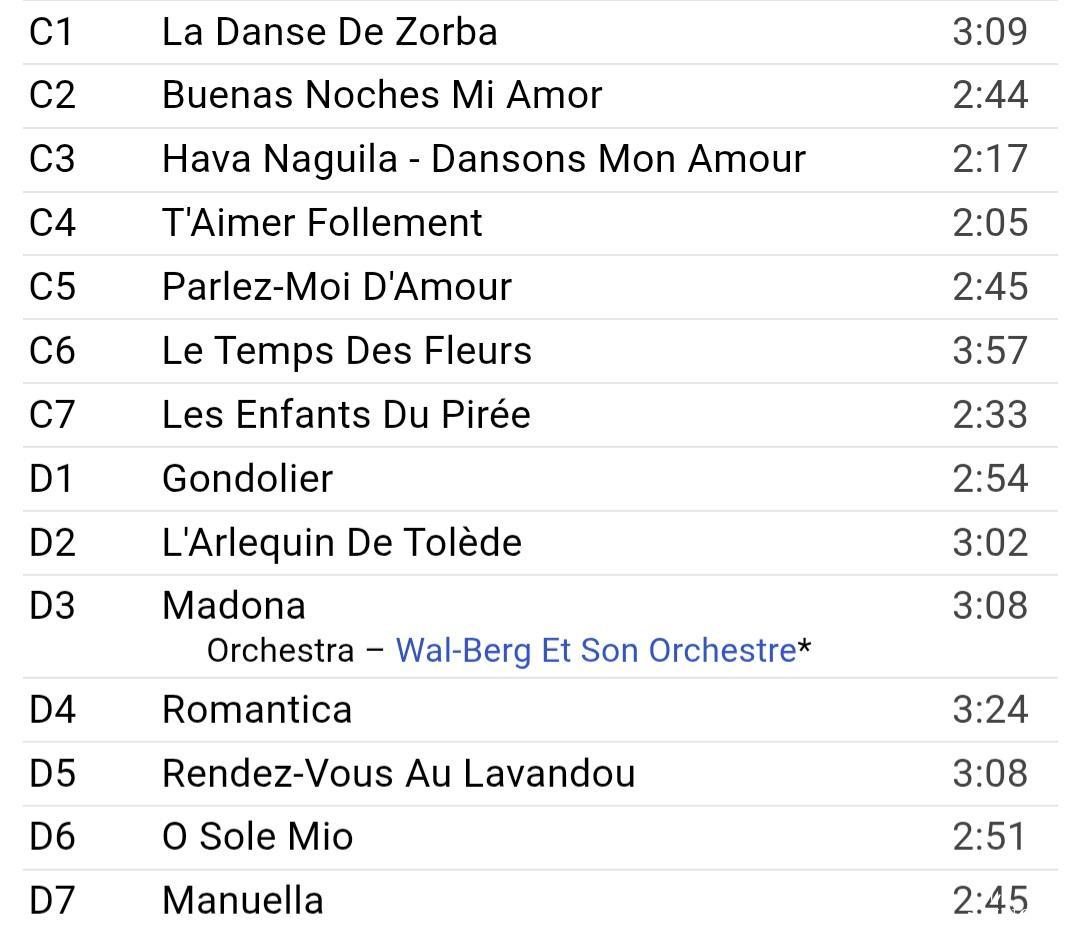The height and width of the screenshot is (951, 1080).
Task: Select the Manuella track title
Action: [x=243, y=900]
